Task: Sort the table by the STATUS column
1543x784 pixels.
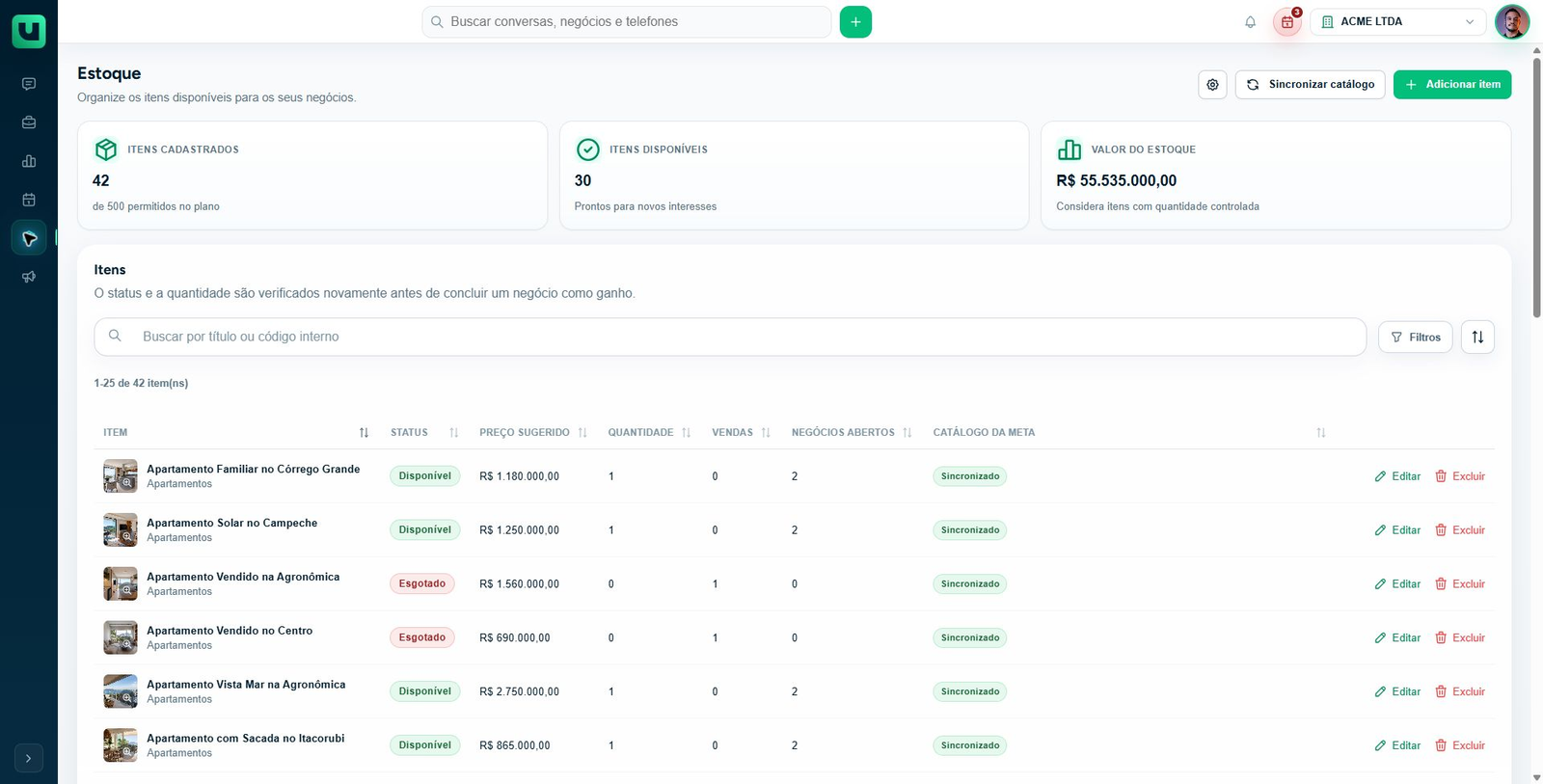Action: click(x=454, y=433)
